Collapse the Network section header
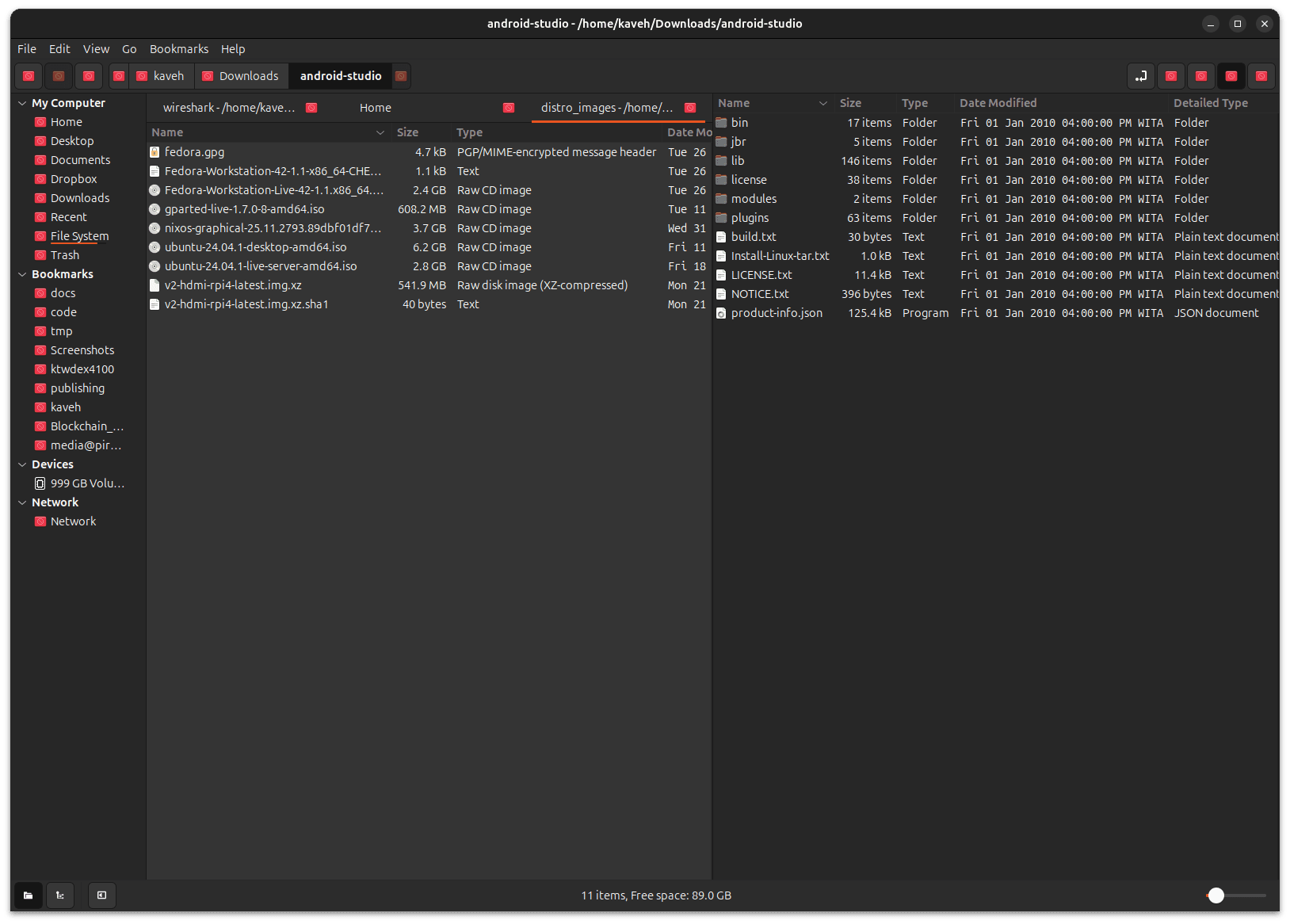Screen dimensions: 1290x924 tap(22, 502)
